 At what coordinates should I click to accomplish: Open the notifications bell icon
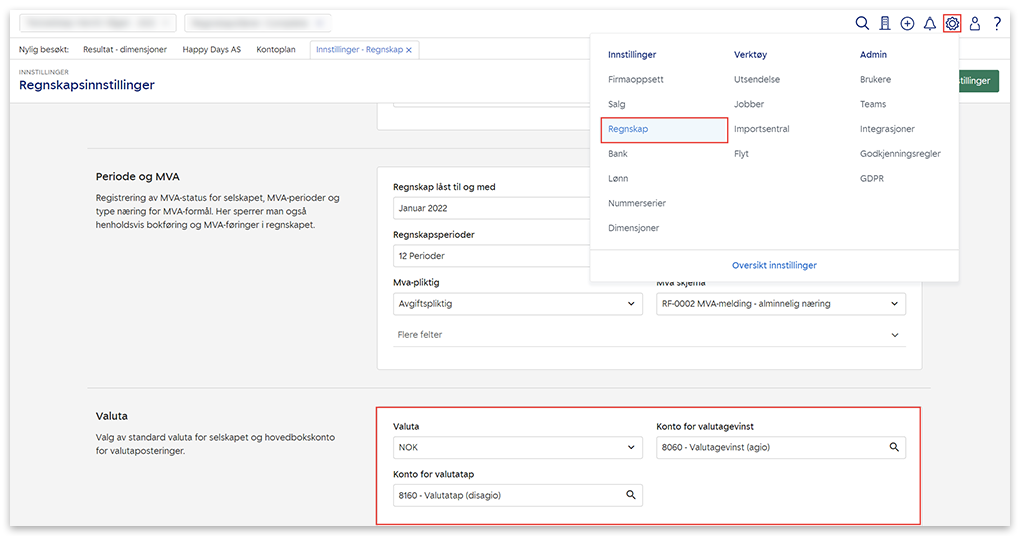pyautogui.click(x=929, y=24)
